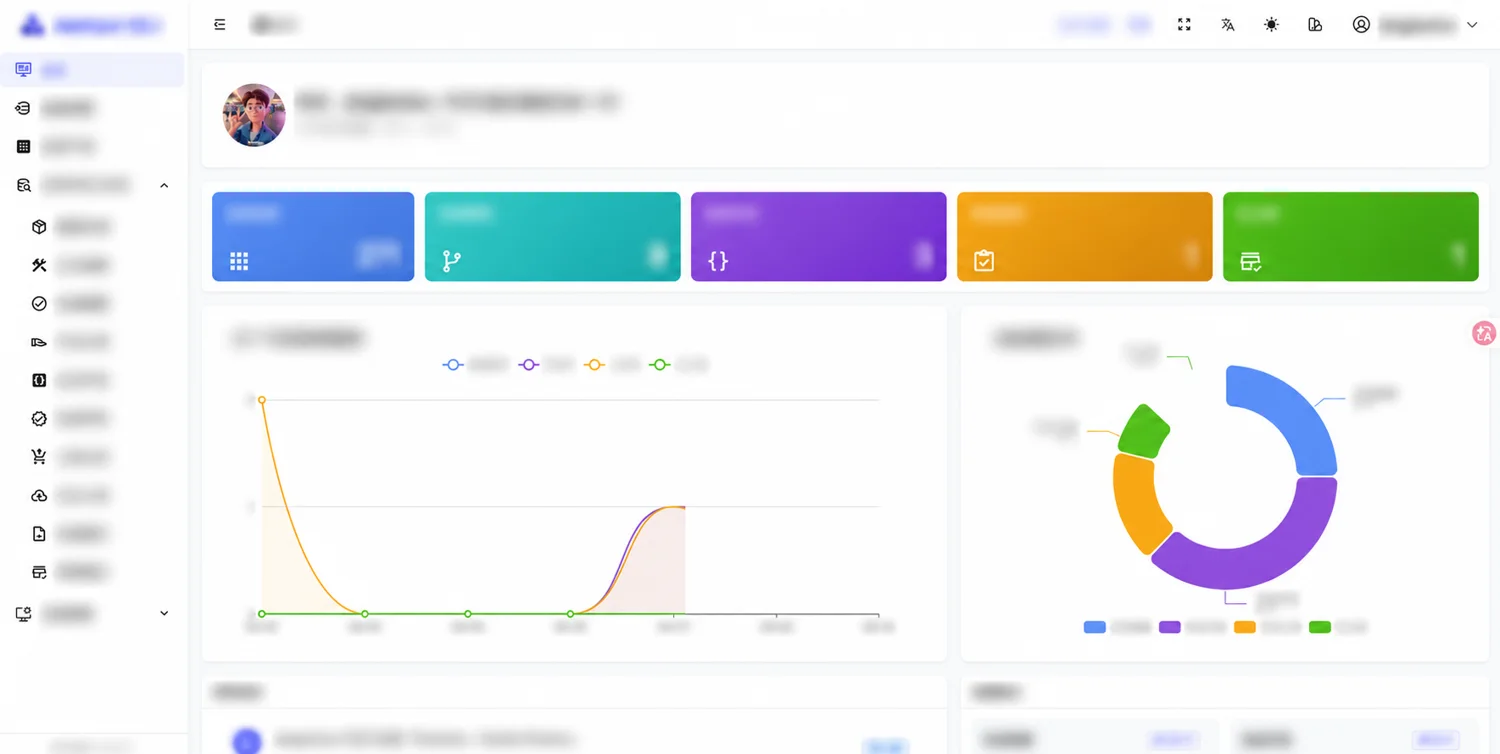Open the sidebar cloud upload item
1500x754 pixels.
pyautogui.click(x=92, y=496)
